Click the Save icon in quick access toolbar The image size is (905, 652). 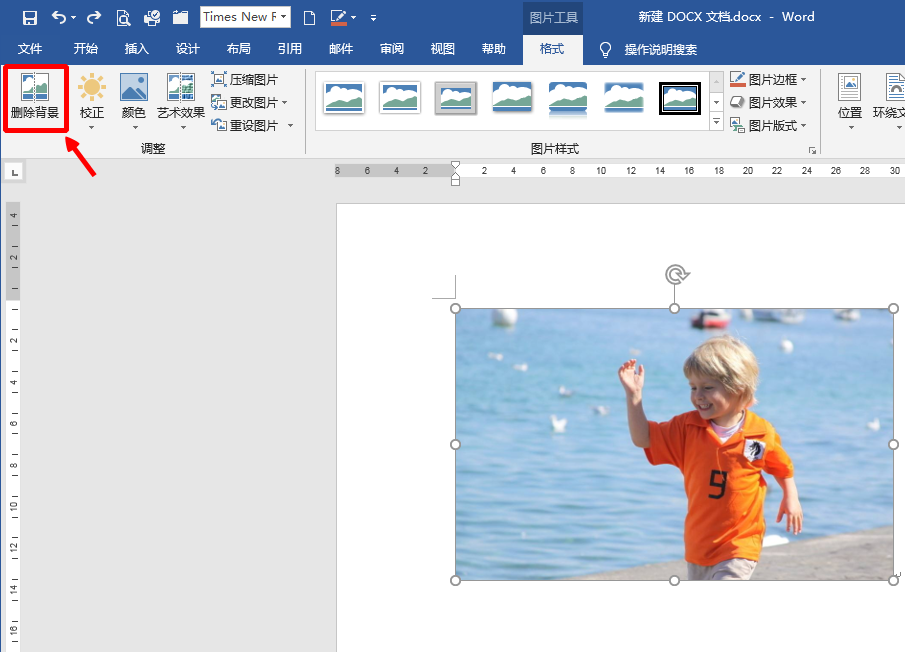pyautogui.click(x=29, y=18)
